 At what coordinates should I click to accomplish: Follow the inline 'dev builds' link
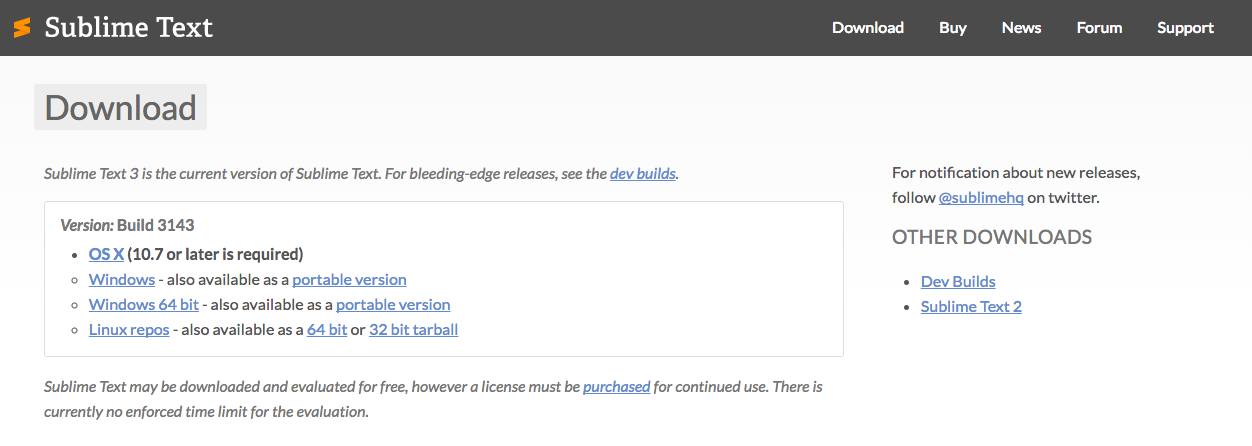click(642, 173)
